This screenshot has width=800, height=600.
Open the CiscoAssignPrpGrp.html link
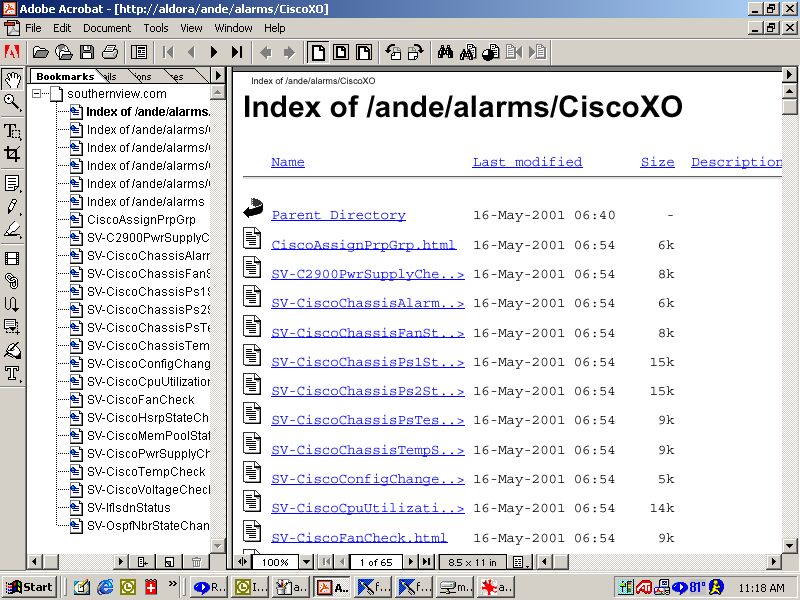pos(363,245)
